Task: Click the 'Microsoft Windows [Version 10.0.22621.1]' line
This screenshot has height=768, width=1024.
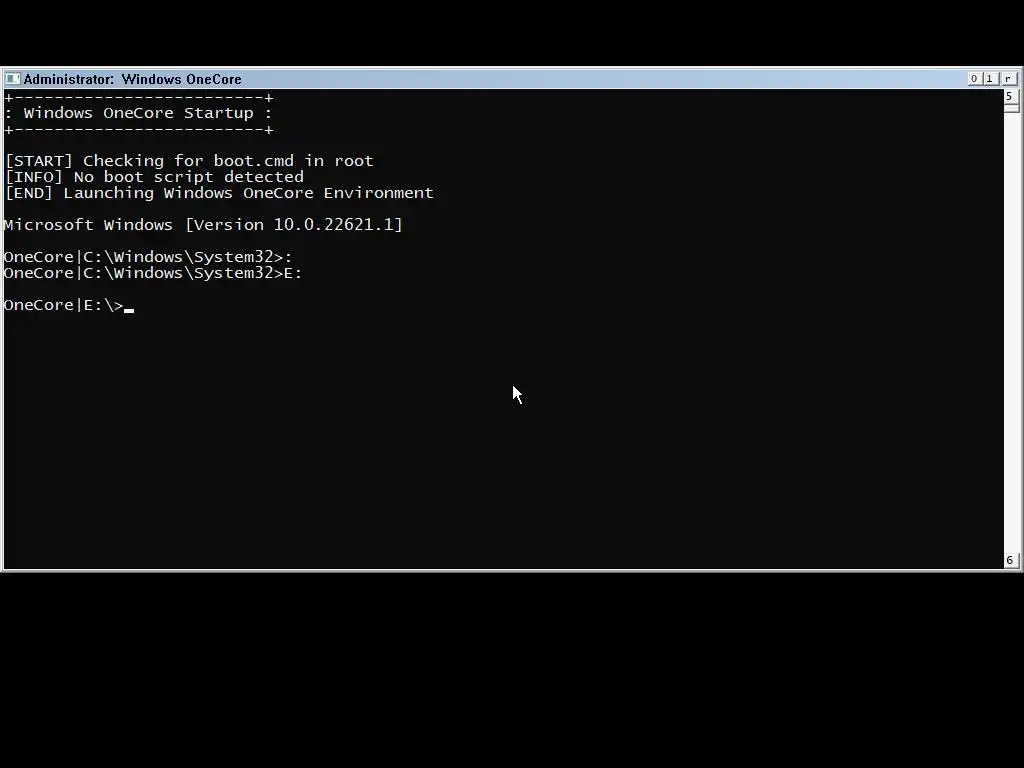Action: tap(203, 225)
